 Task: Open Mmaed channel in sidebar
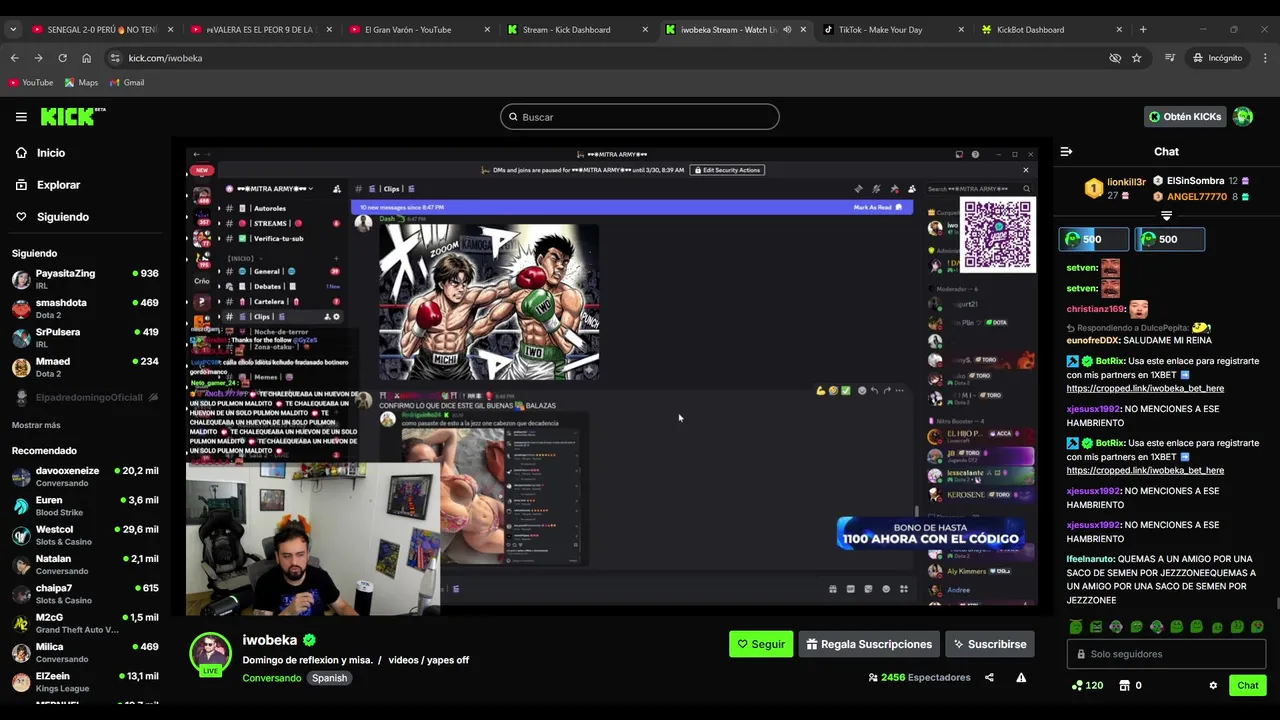coord(85,367)
